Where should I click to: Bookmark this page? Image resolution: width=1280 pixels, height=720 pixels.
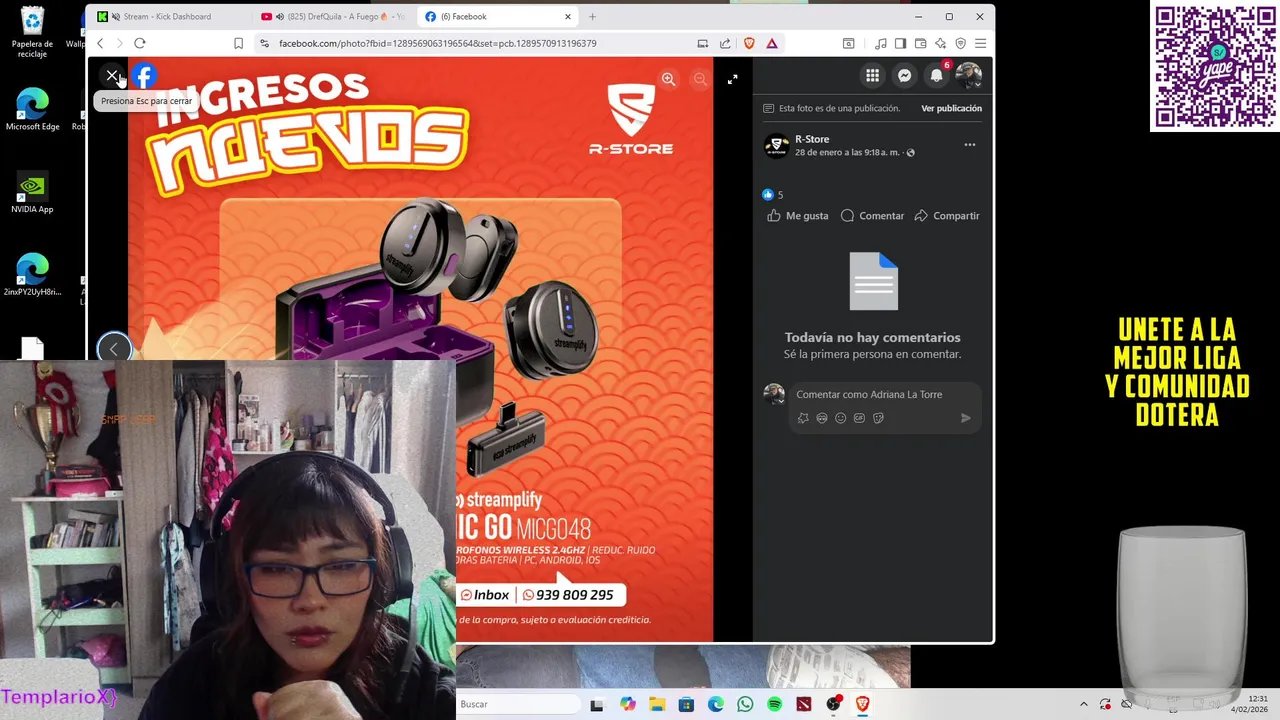pyautogui.click(x=238, y=43)
